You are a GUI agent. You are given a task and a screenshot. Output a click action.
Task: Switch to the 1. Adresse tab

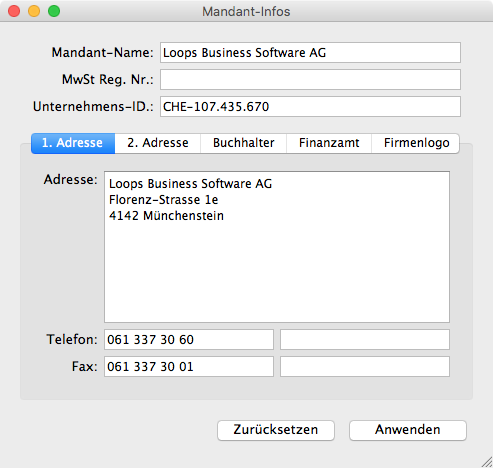coord(73,143)
